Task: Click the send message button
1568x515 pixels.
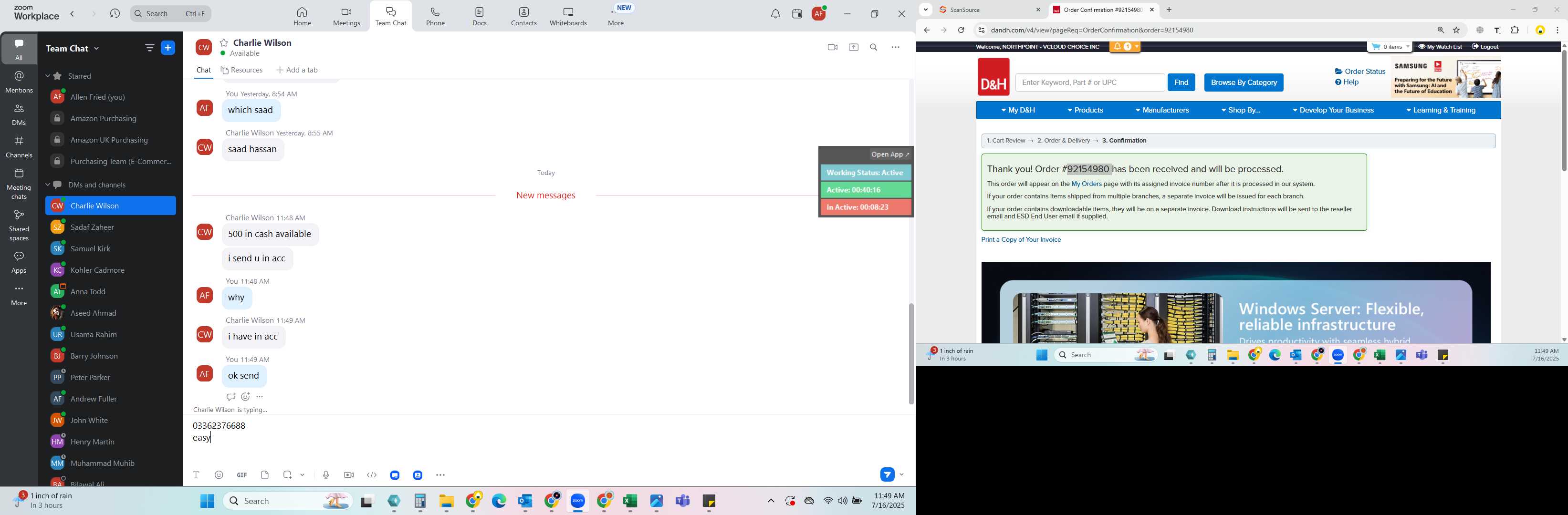Action: click(x=887, y=474)
